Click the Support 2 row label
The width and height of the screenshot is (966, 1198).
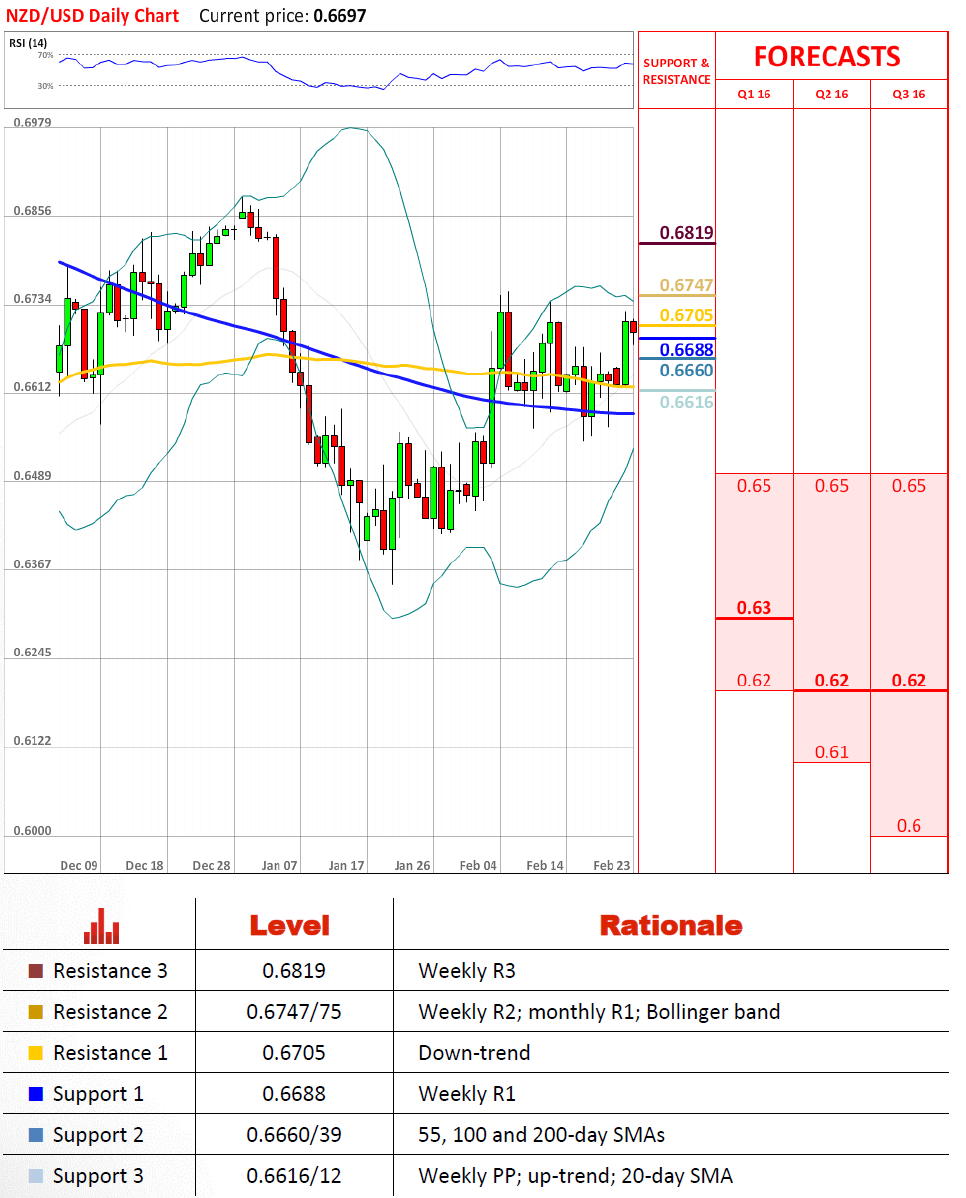[98, 1135]
